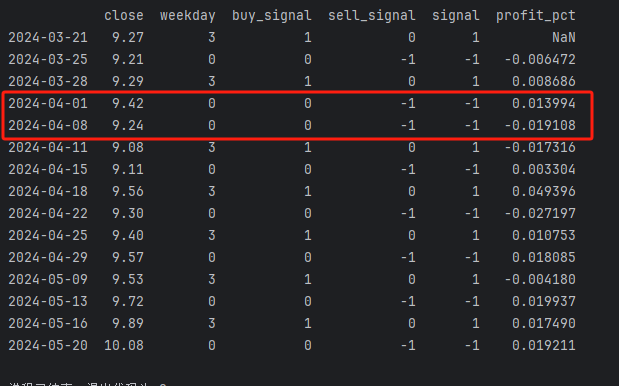Click the date 2024-04-18
Image resolution: width=619 pixels, height=386 pixels.
tap(48, 191)
